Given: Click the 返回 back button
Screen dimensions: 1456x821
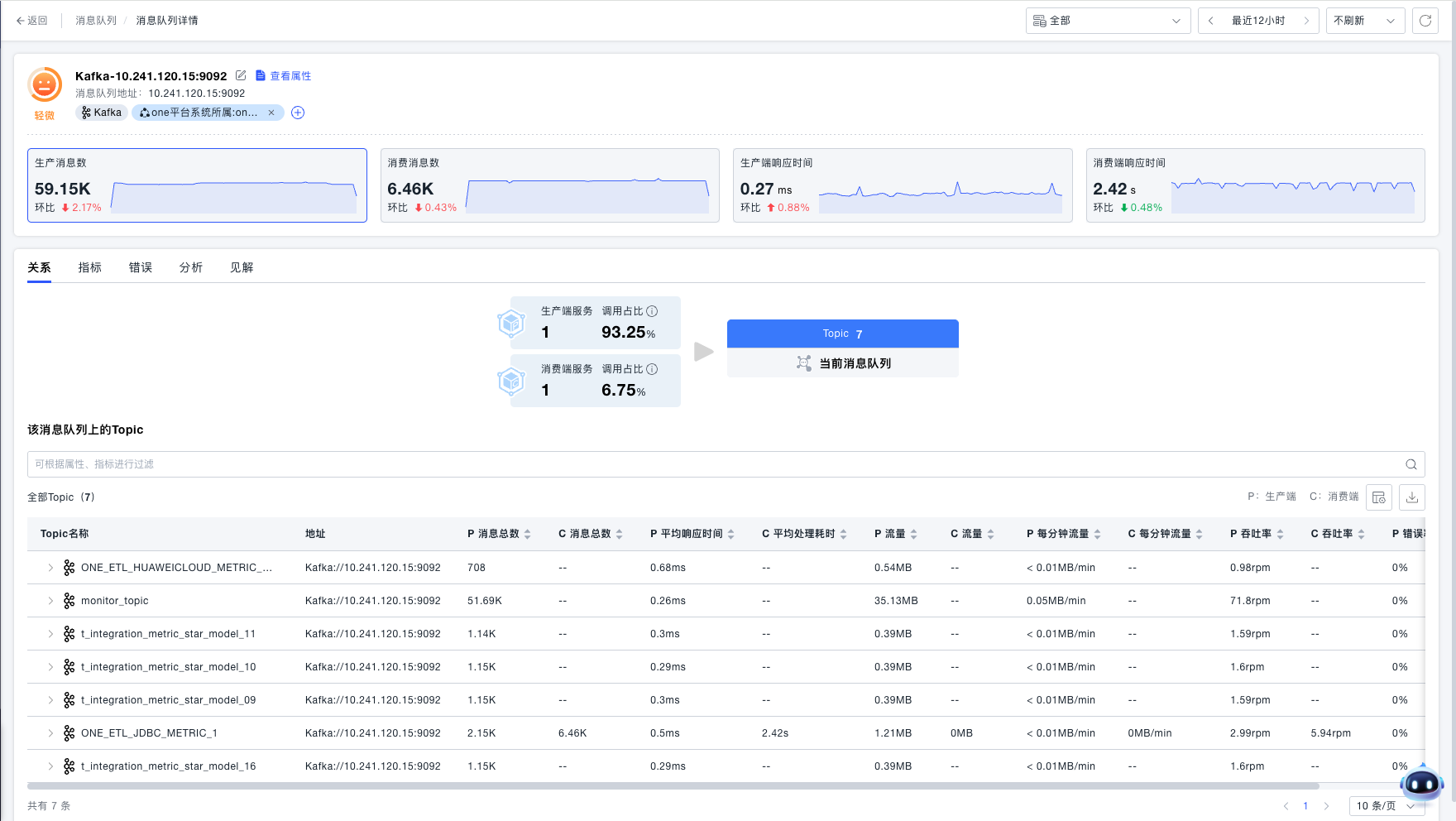Looking at the screenshot, I should tap(32, 21).
